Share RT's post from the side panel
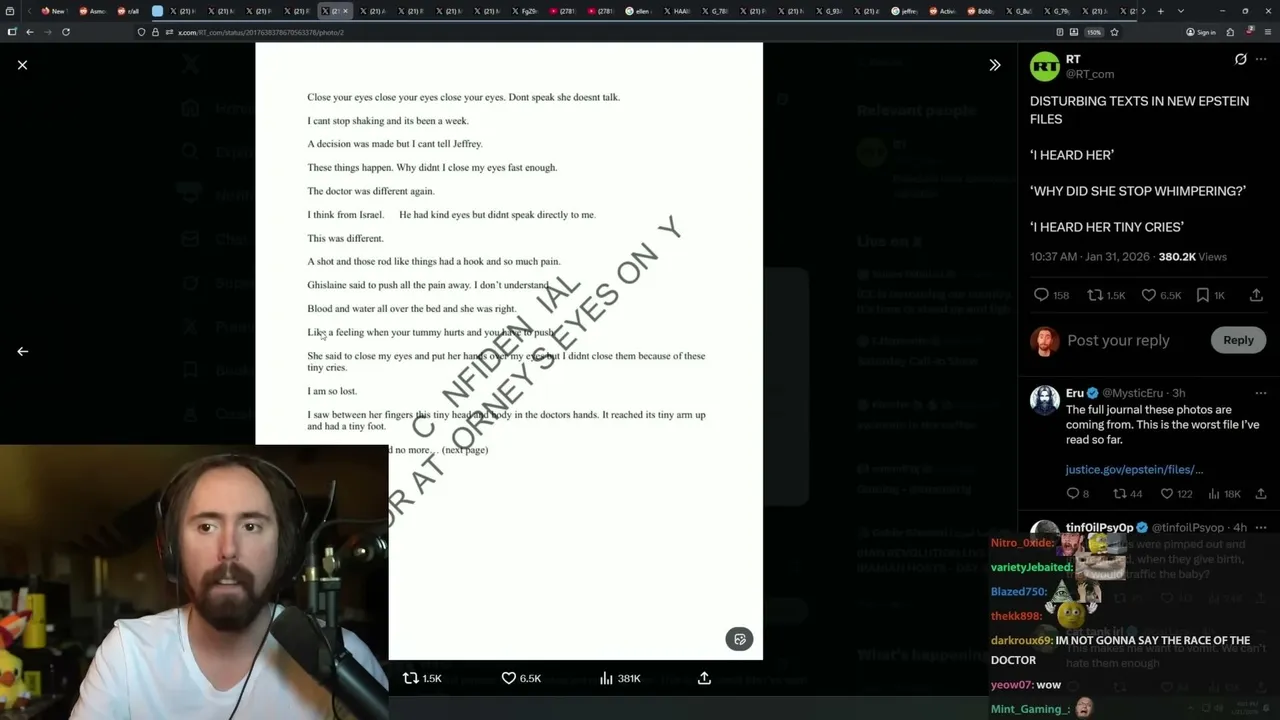 pos(1257,295)
